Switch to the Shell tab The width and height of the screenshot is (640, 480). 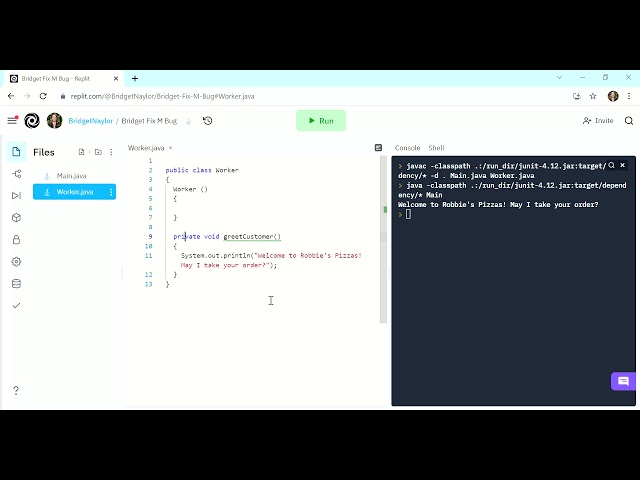point(436,148)
